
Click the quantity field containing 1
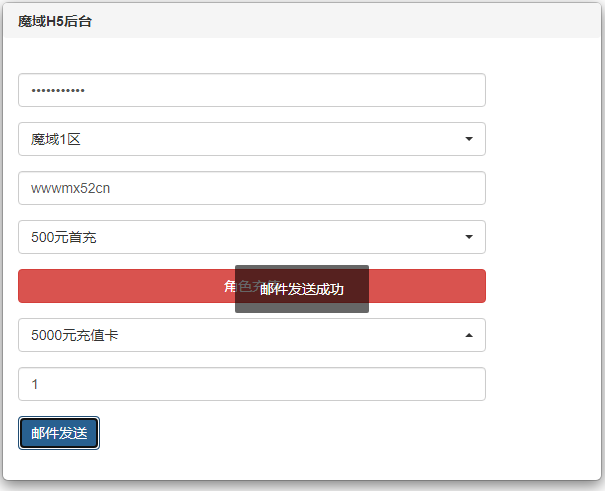pos(252,384)
